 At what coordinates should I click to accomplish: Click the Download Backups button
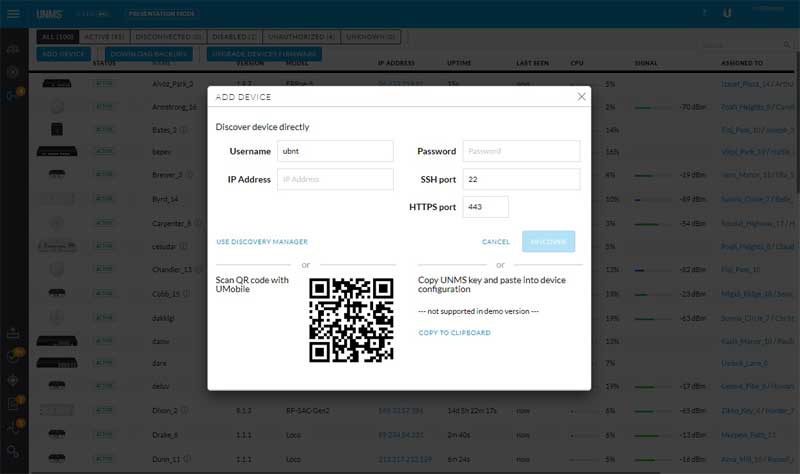(148, 54)
